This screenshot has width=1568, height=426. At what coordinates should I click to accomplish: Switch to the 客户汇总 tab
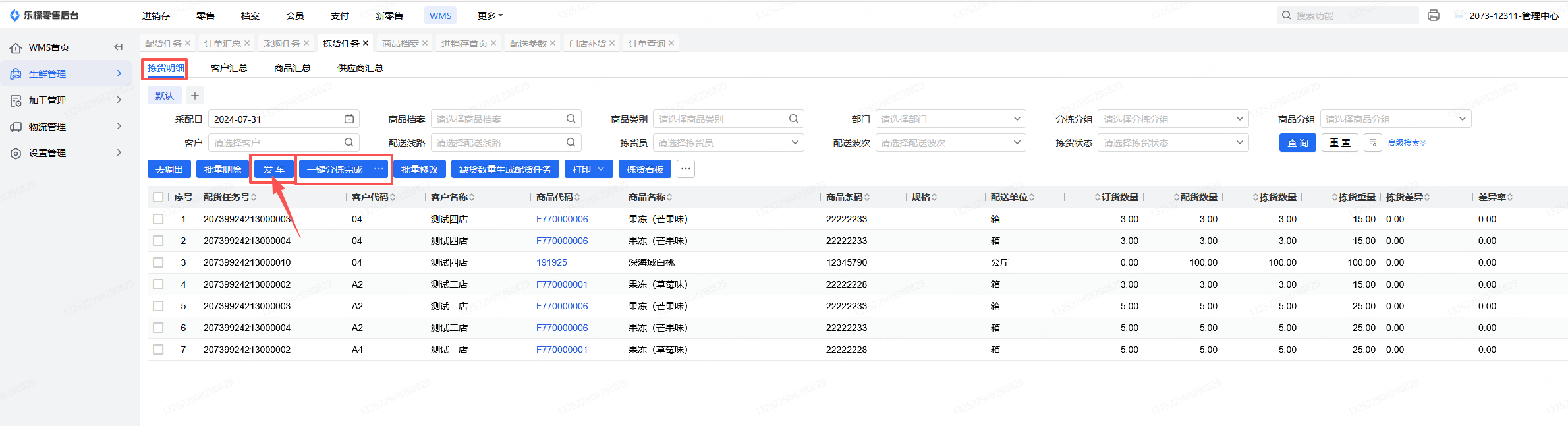pyautogui.click(x=229, y=68)
